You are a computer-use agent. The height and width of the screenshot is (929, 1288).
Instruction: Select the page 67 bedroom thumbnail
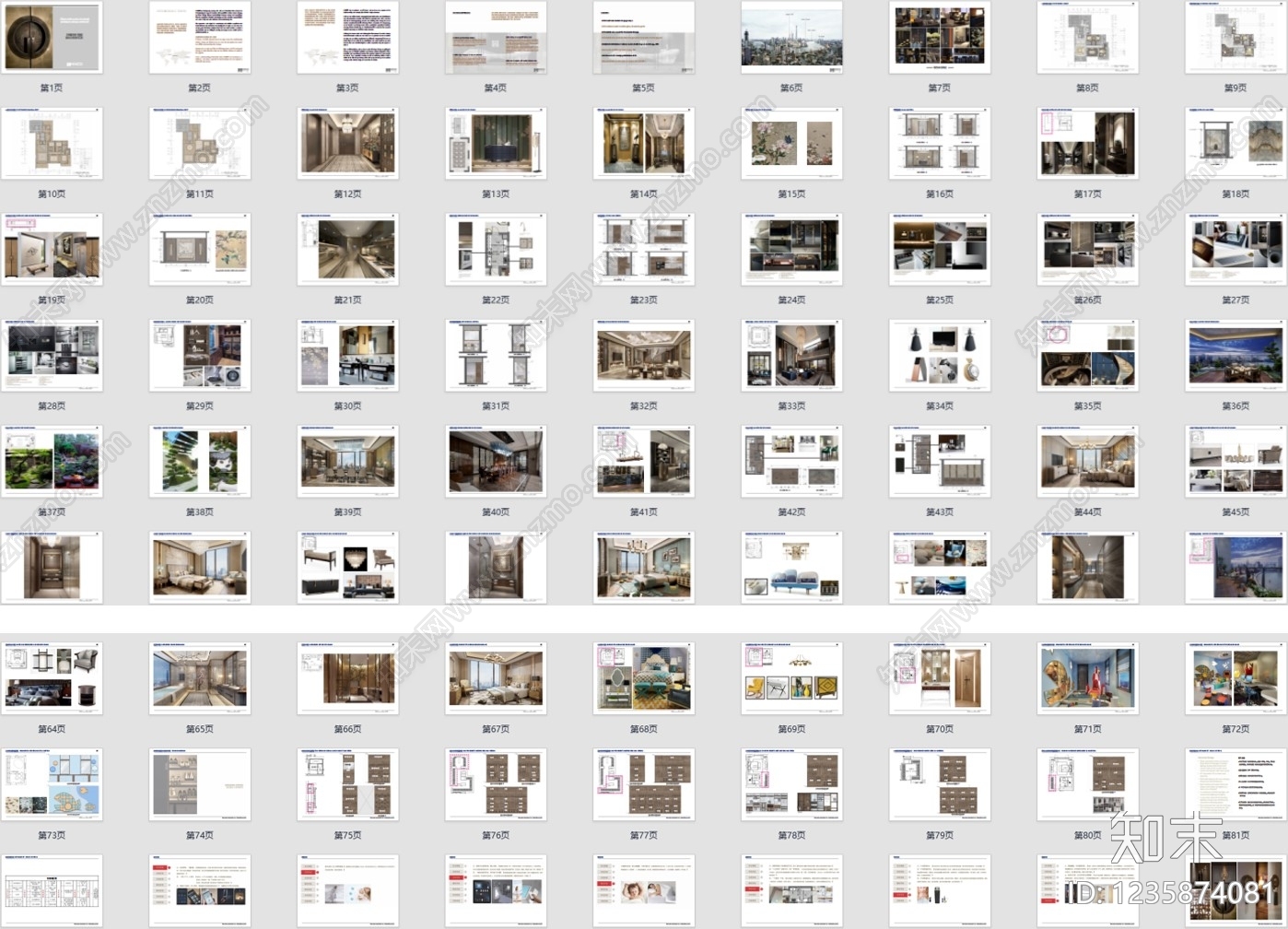point(496,679)
